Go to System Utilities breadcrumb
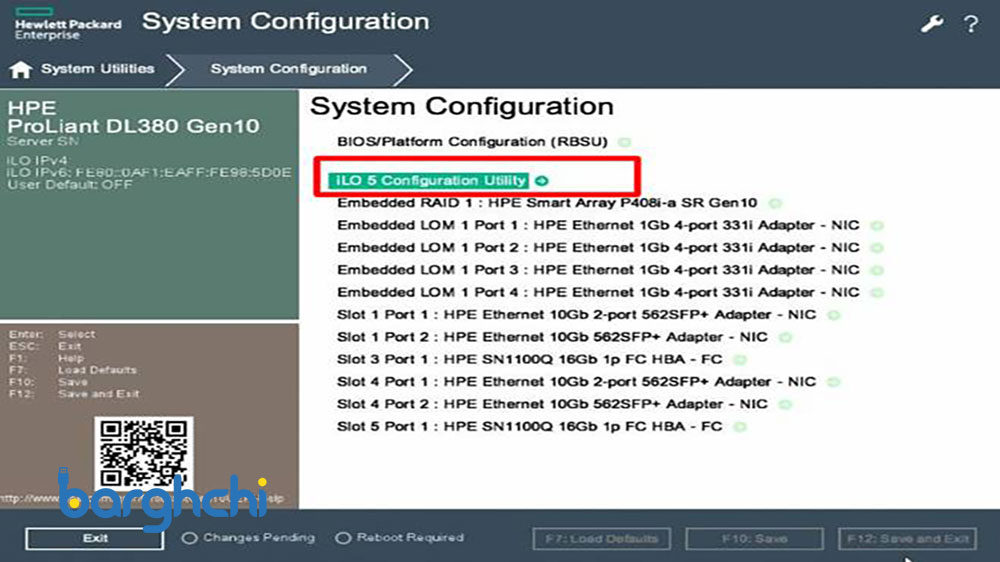Viewport: 1000px width, 562px height. (x=97, y=69)
